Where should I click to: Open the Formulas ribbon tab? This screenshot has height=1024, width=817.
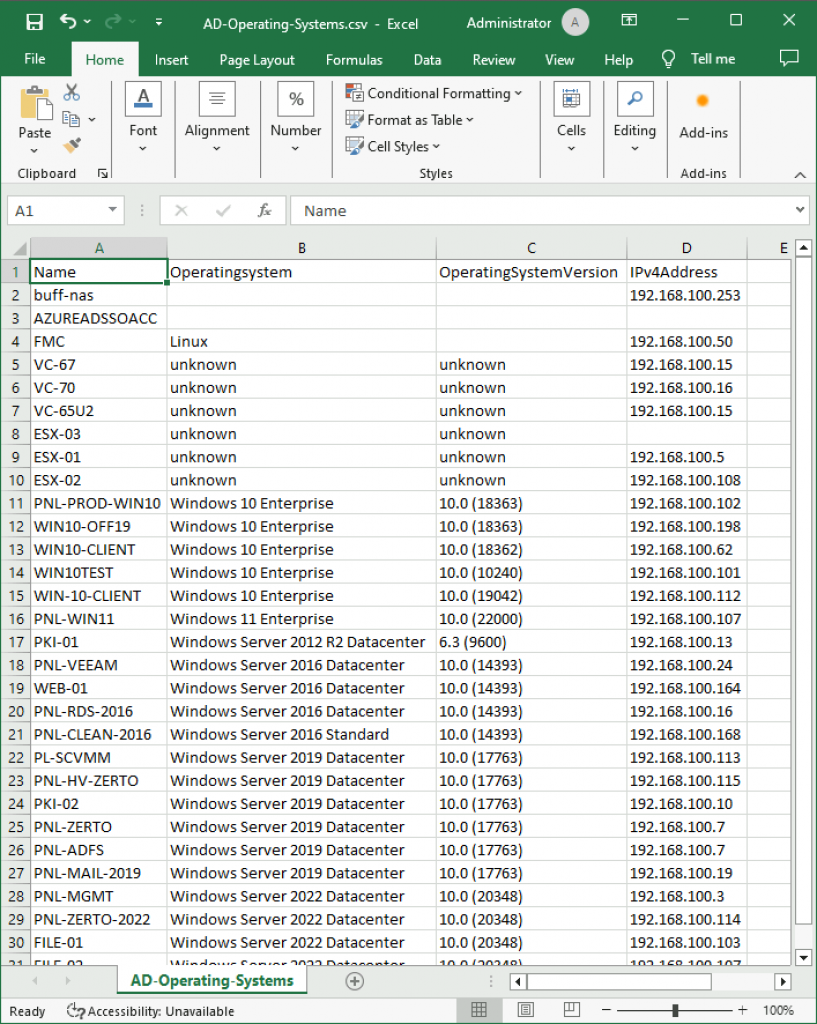tap(354, 60)
